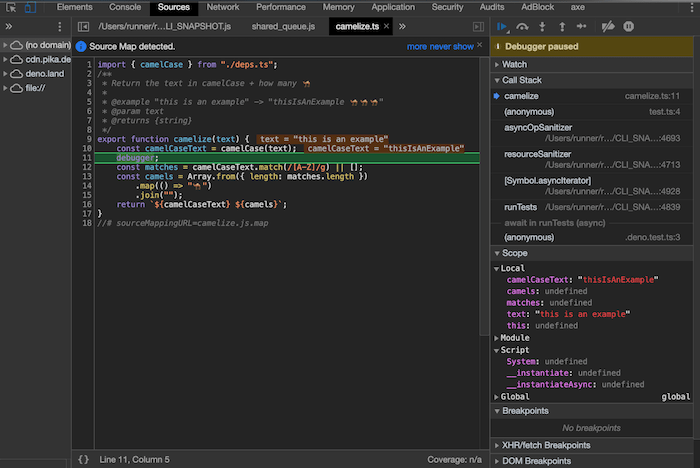
Task: Open the Security tab
Action: (x=447, y=7)
